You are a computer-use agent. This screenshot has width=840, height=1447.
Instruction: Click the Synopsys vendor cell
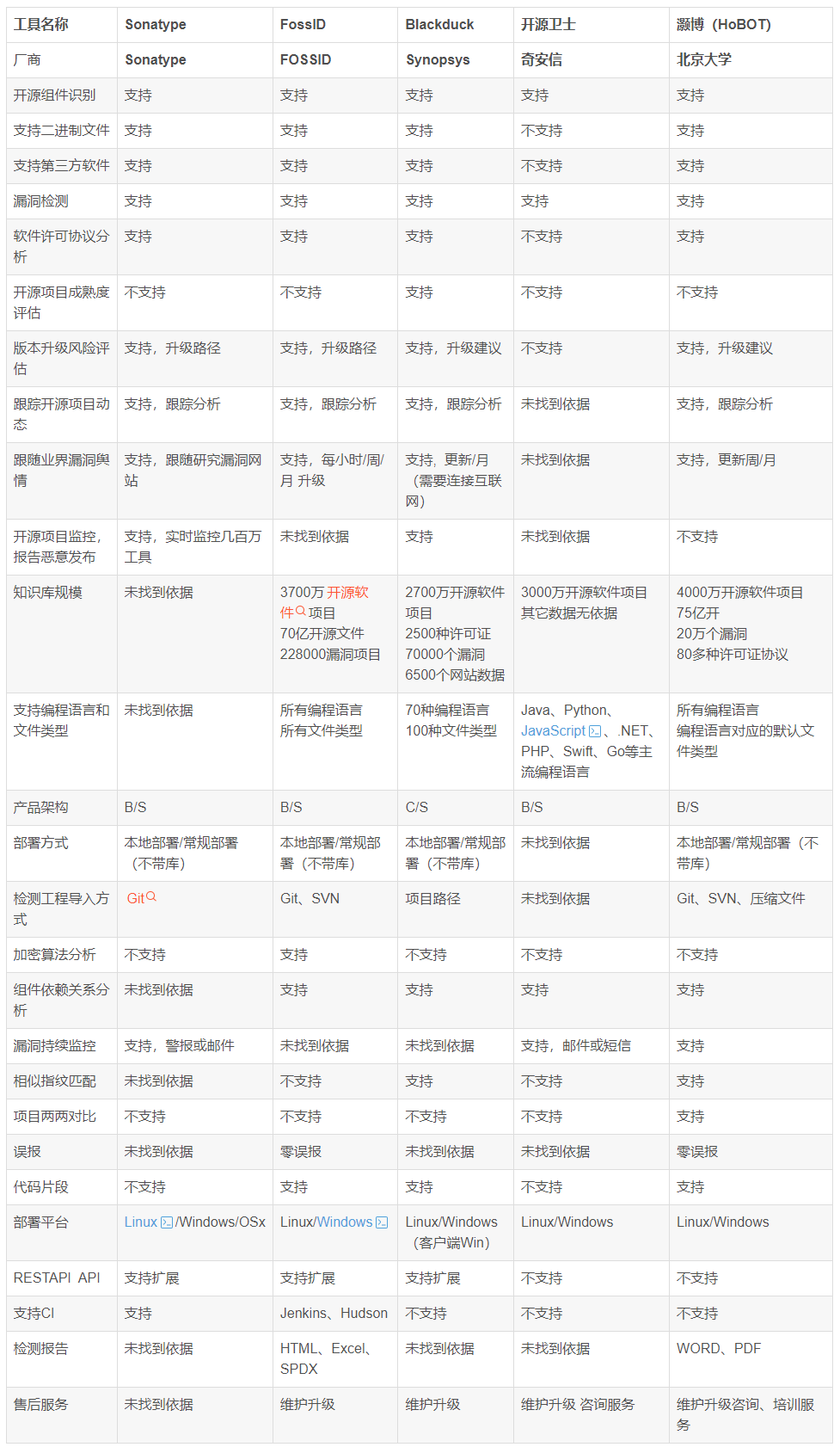[456, 60]
